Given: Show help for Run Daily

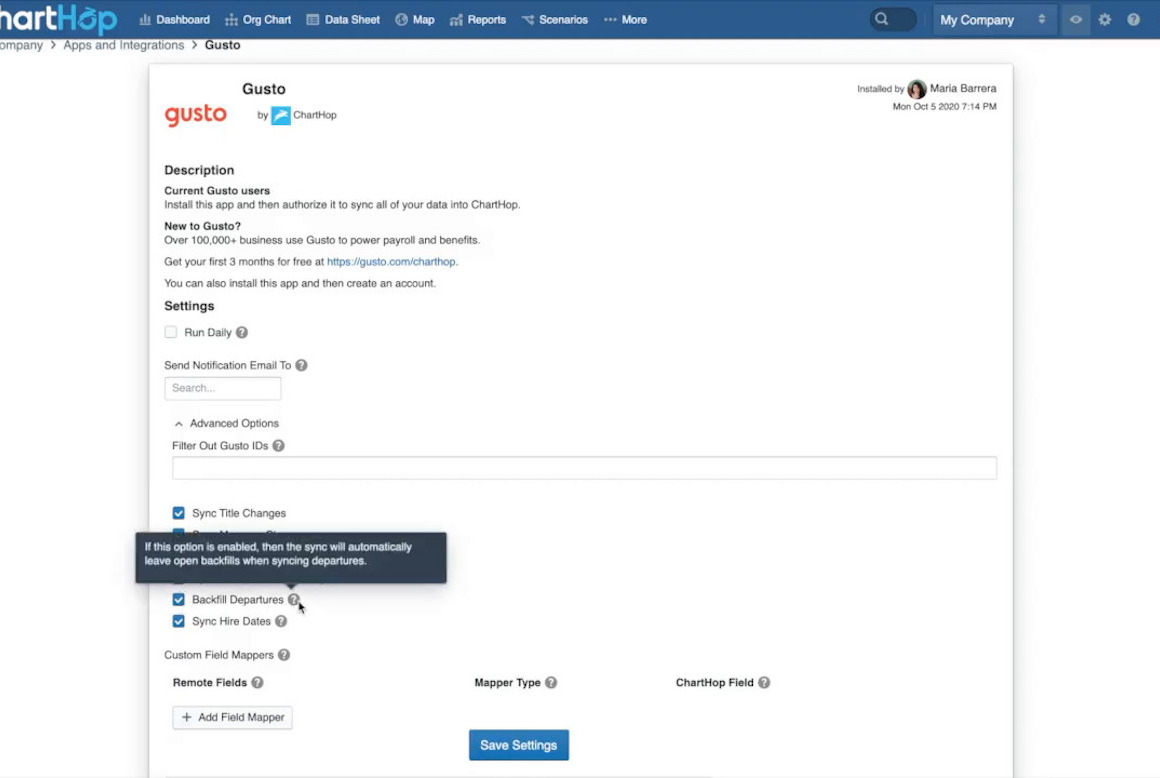Looking at the screenshot, I should point(241,333).
